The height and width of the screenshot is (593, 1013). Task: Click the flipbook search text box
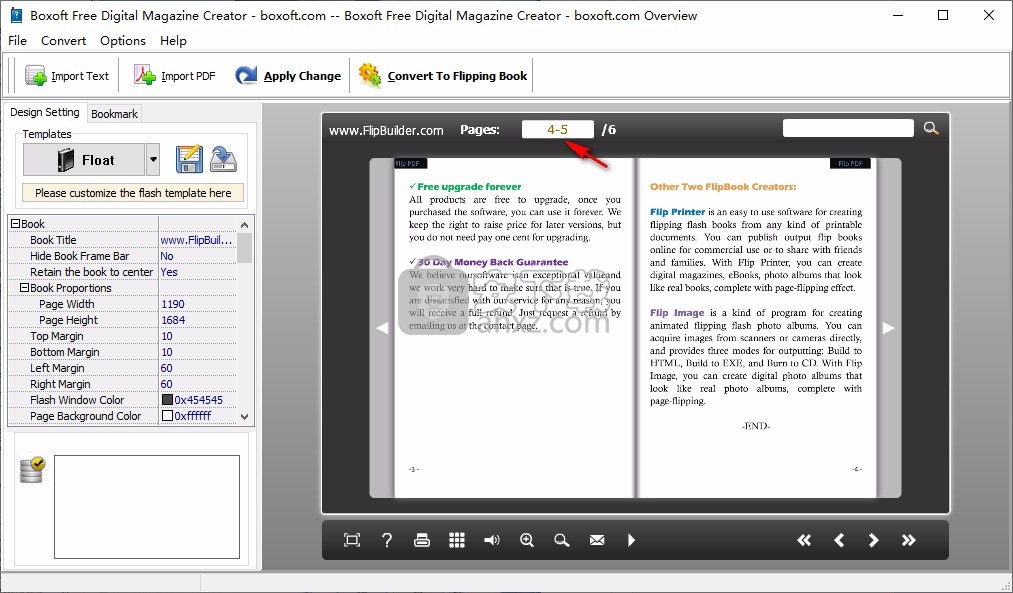848,128
